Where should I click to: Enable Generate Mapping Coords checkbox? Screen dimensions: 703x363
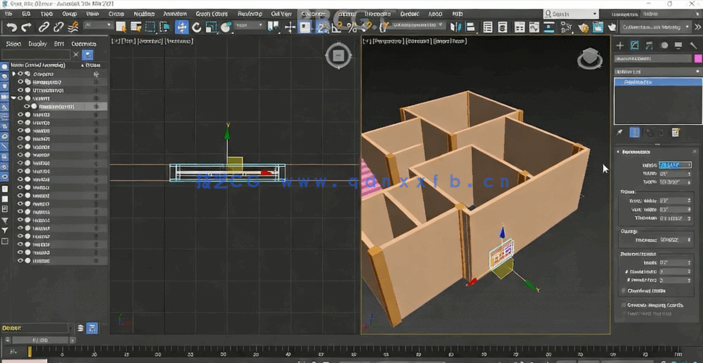tap(624, 305)
